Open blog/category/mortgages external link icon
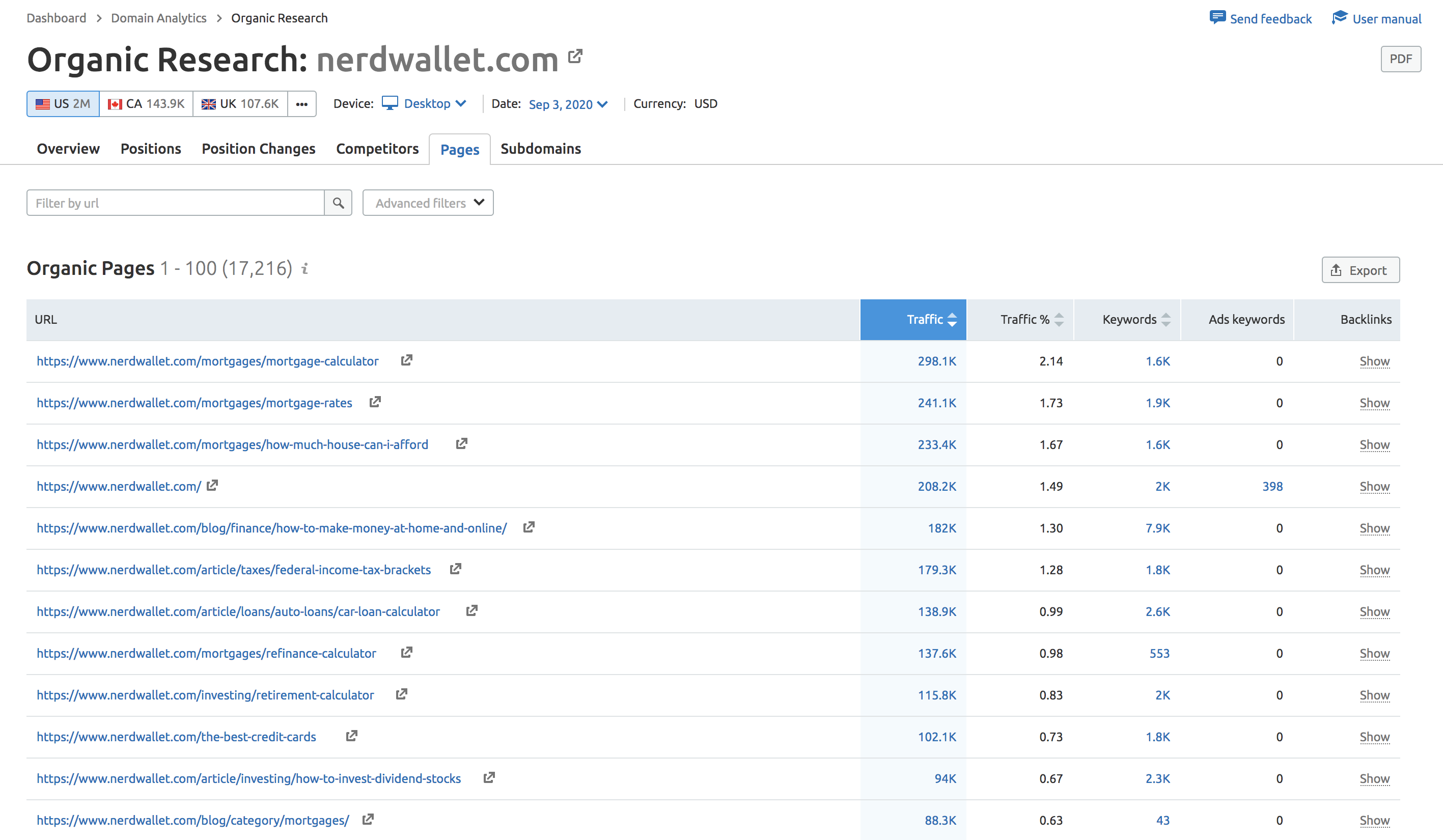This screenshot has width=1443, height=840. (368, 820)
